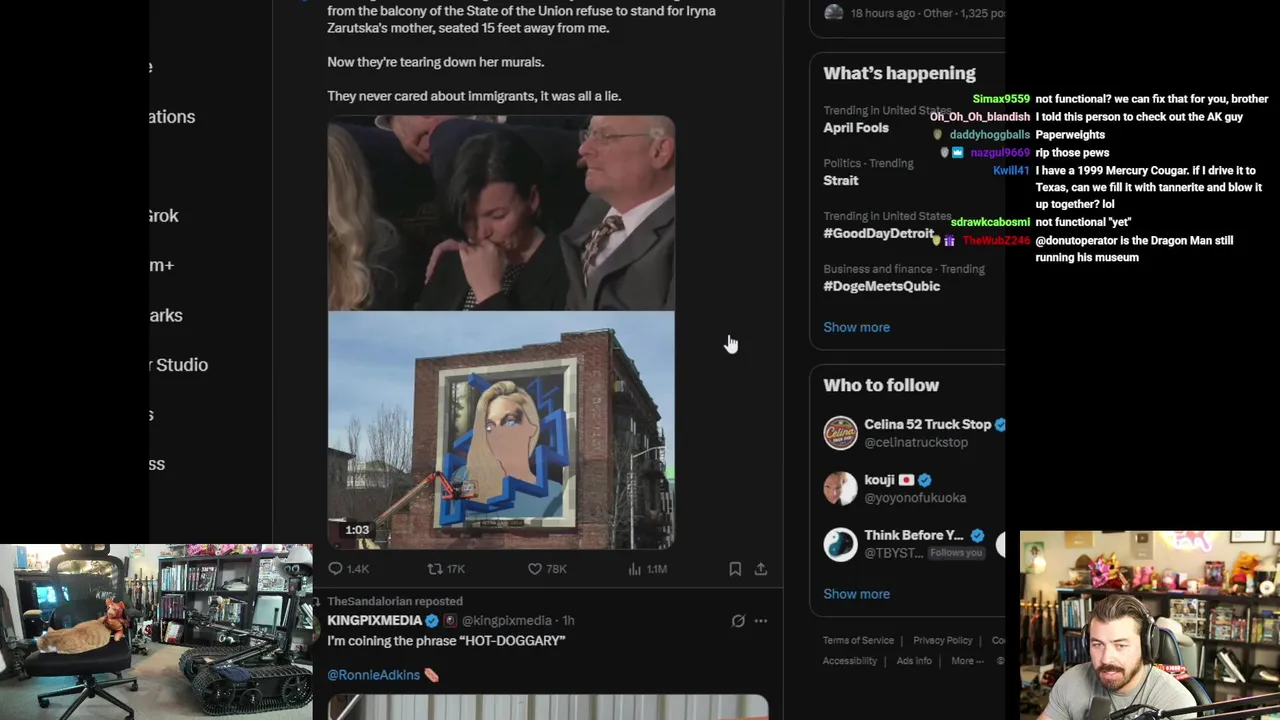Repost the tweet showing 17K reposts
Viewport: 1280px width, 720px height.
[x=435, y=569]
